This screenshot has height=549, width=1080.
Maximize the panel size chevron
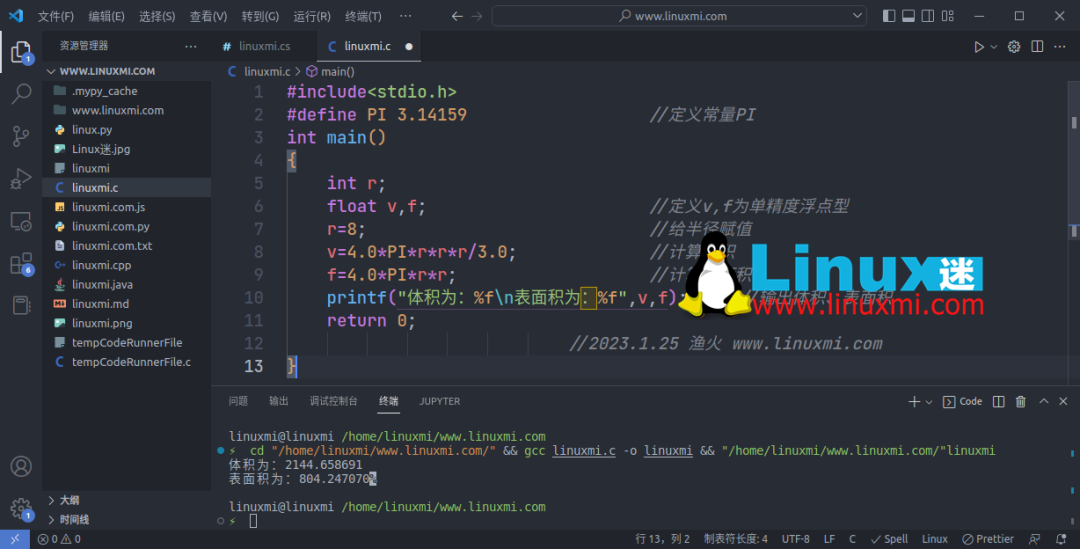point(1043,401)
